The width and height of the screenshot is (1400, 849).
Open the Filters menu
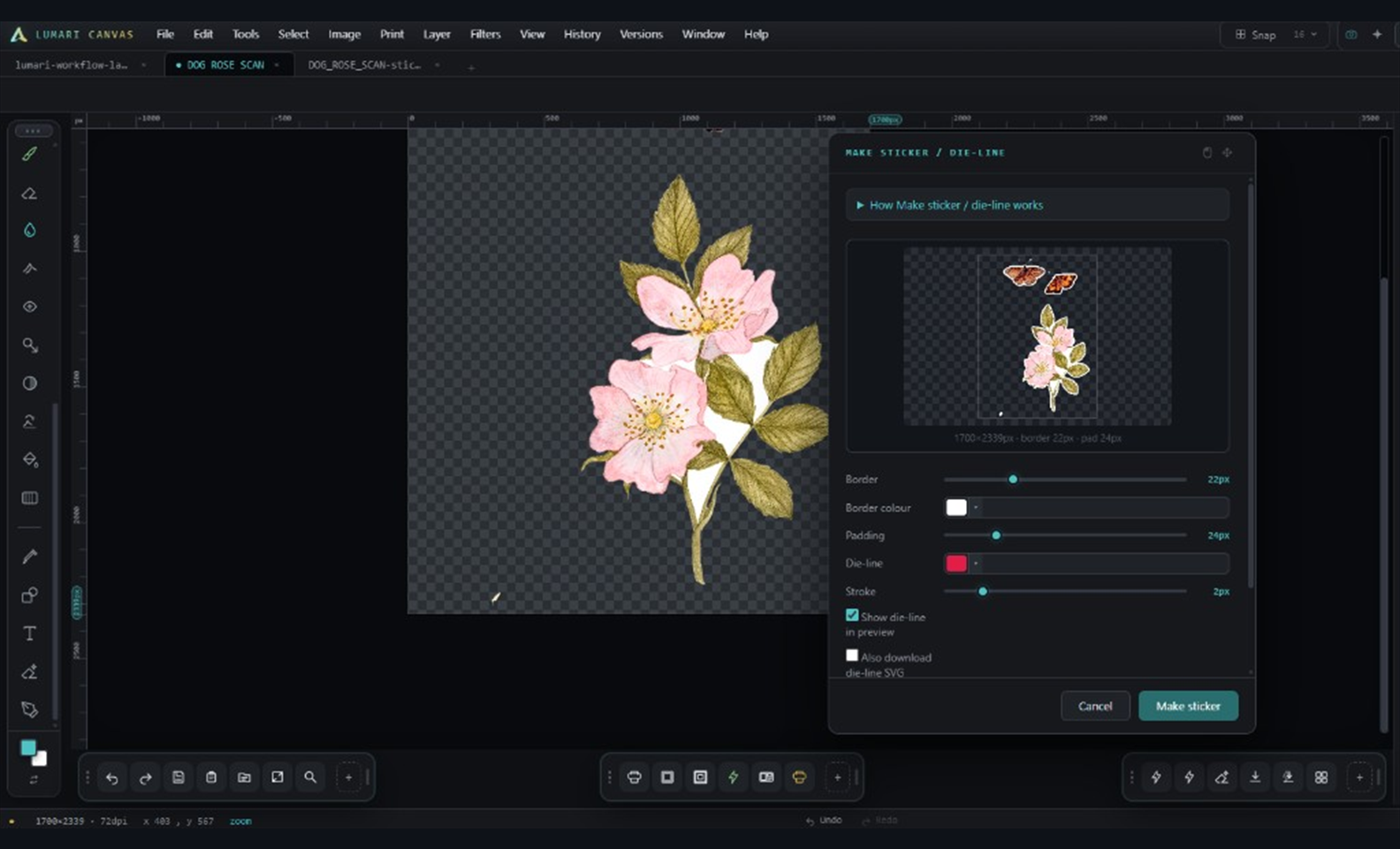coord(485,34)
